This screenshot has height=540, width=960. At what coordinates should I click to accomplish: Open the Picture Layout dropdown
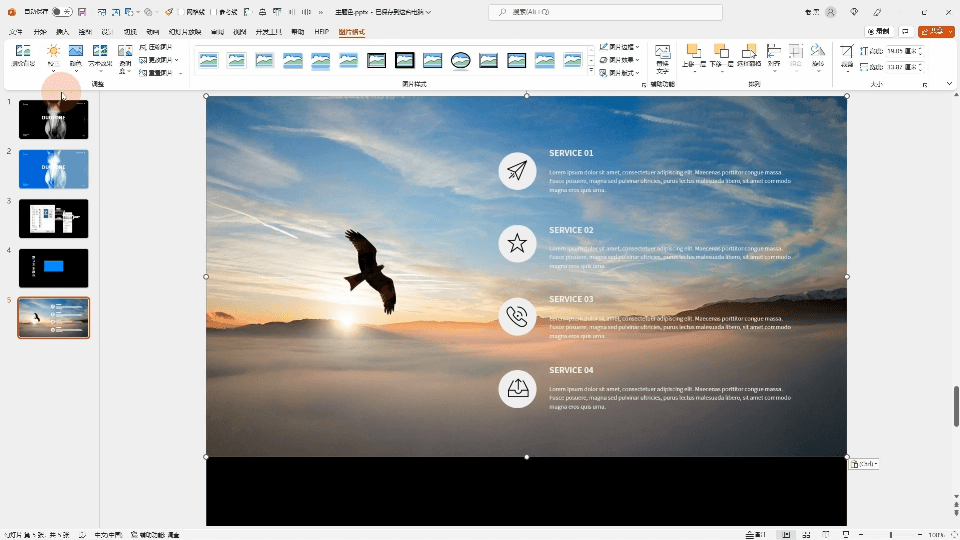click(620, 73)
